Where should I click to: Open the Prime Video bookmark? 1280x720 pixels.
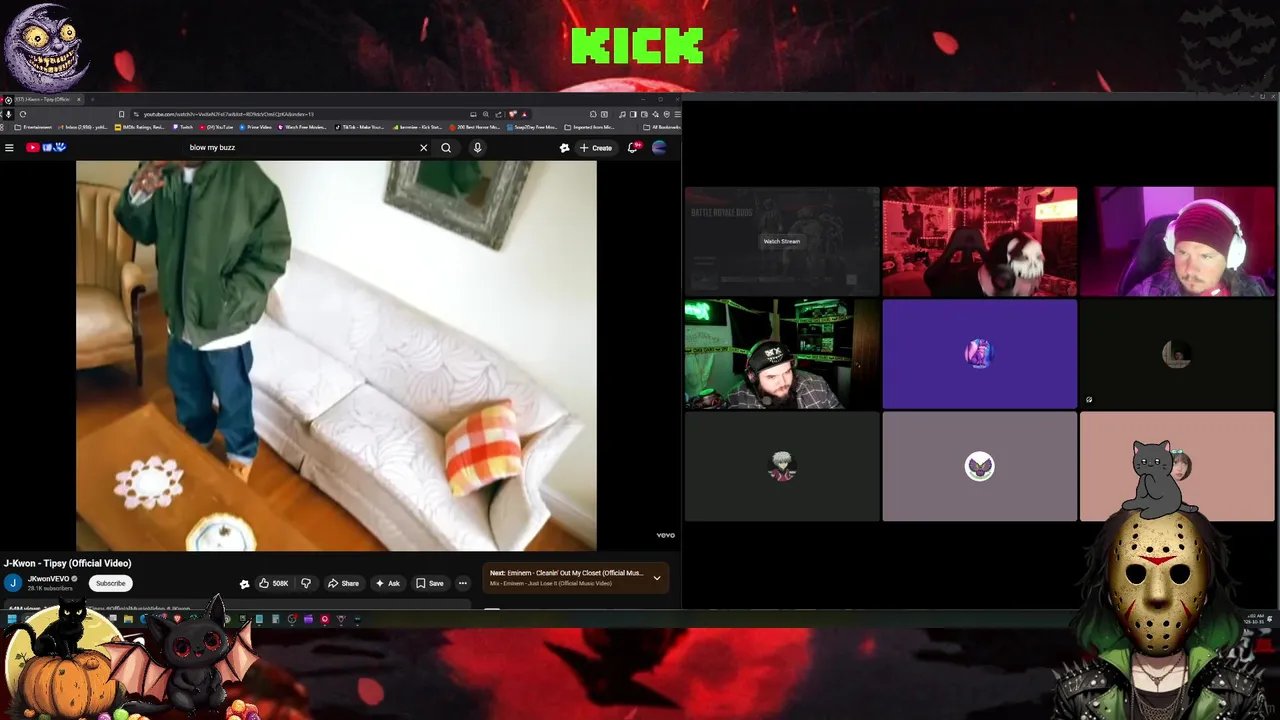point(254,127)
